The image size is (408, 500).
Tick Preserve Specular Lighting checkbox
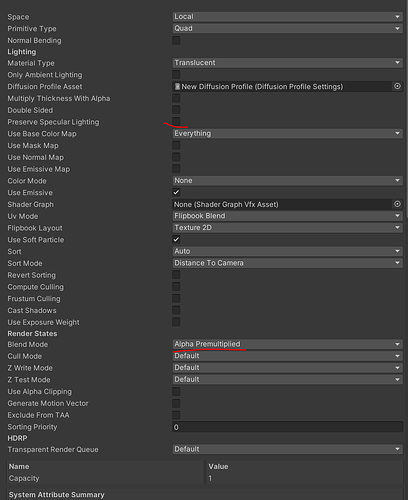(x=176, y=121)
